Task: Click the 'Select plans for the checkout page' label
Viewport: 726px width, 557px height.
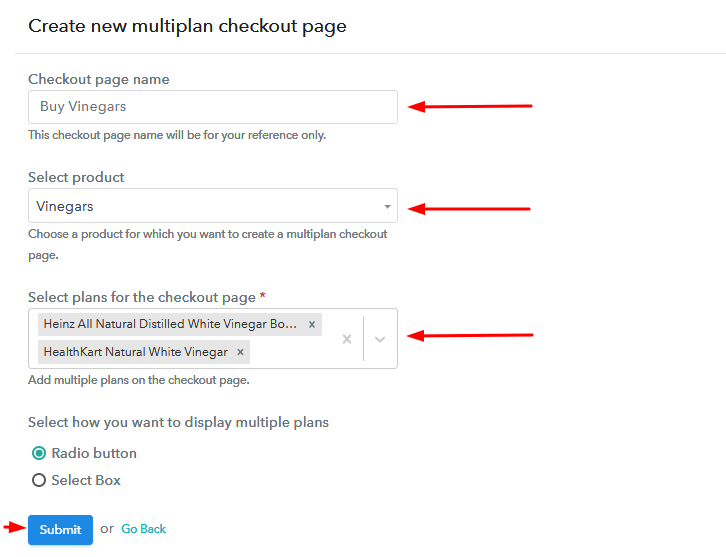Action: tap(142, 297)
